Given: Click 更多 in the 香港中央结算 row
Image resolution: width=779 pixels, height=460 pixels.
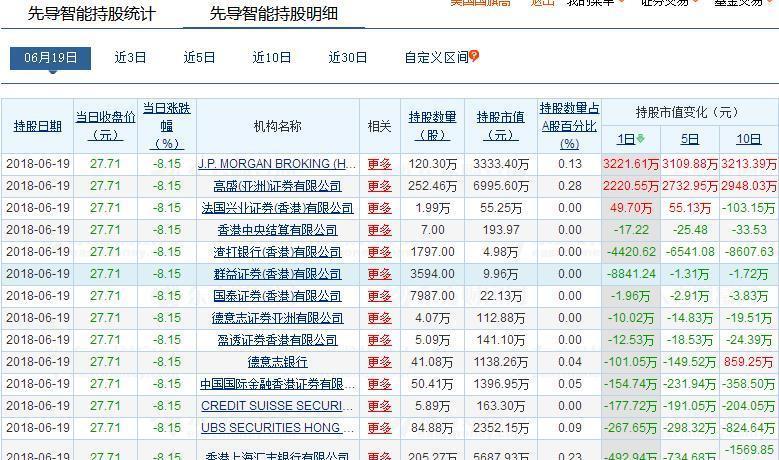Looking at the screenshot, I should tap(380, 230).
